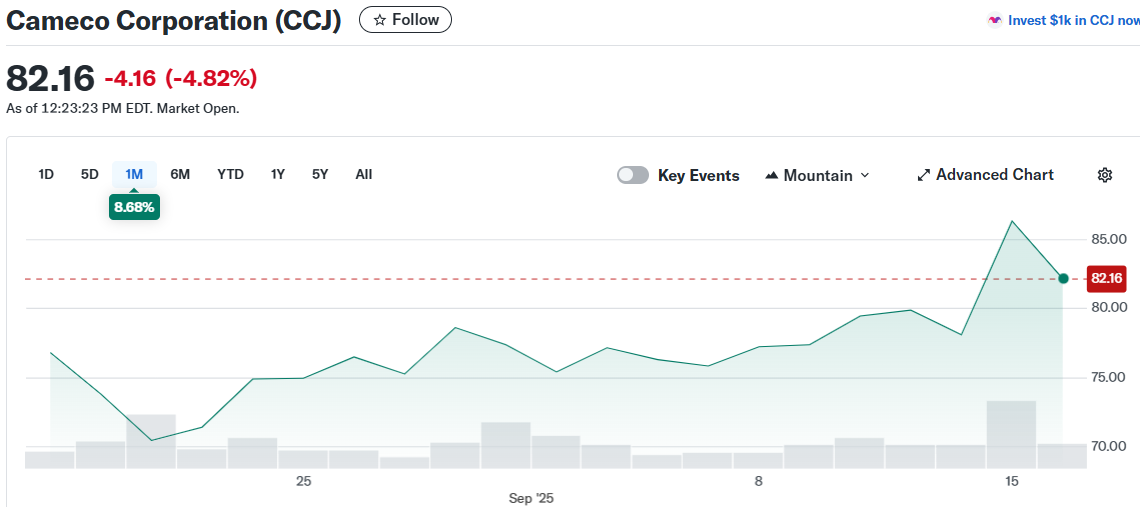The height and width of the screenshot is (507, 1140).
Task: Click the mountain chart type icon
Action: click(772, 176)
